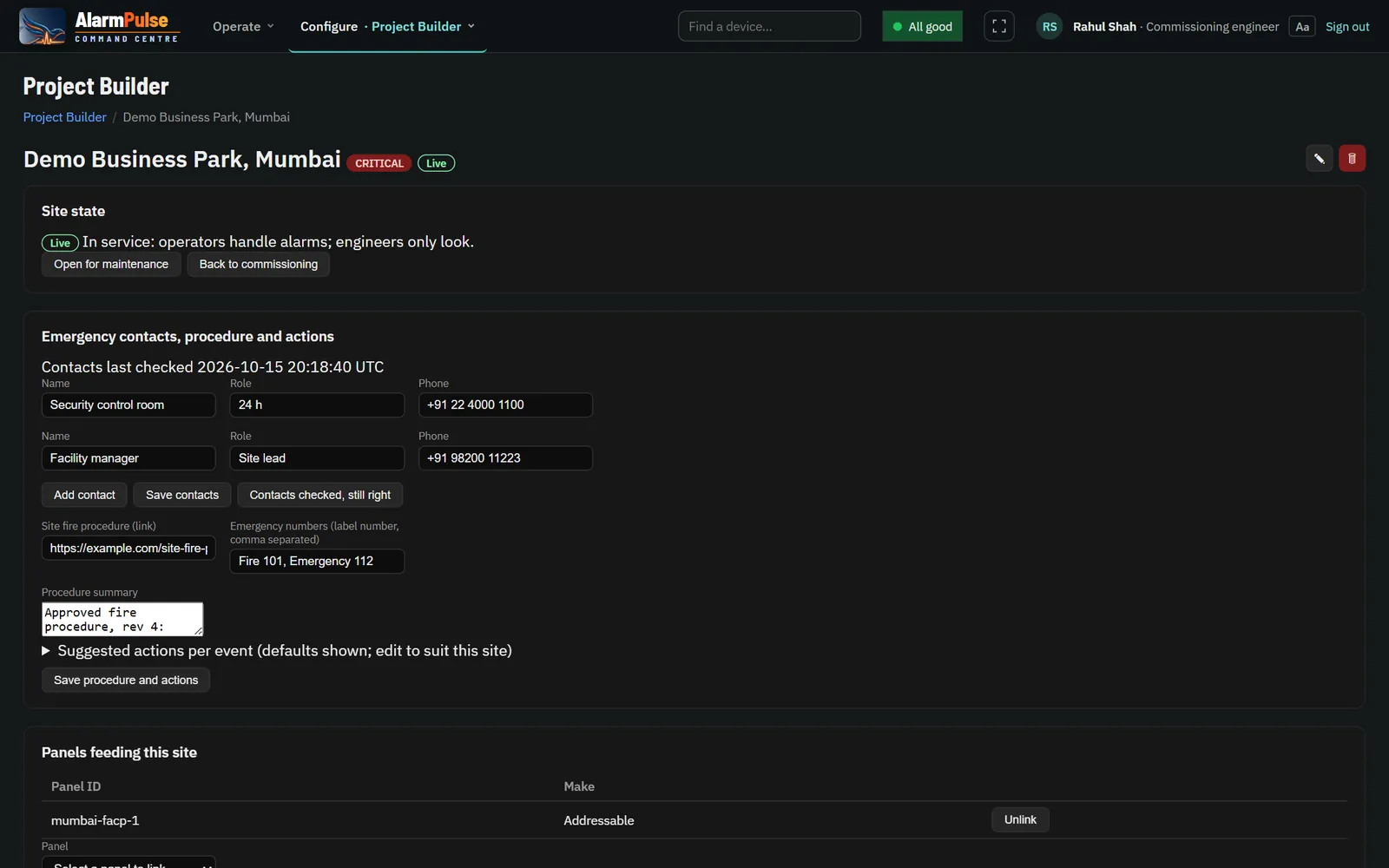Unlink the mumbai-facp-1 panel
Viewport: 1389px width, 868px height.
(1020, 819)
